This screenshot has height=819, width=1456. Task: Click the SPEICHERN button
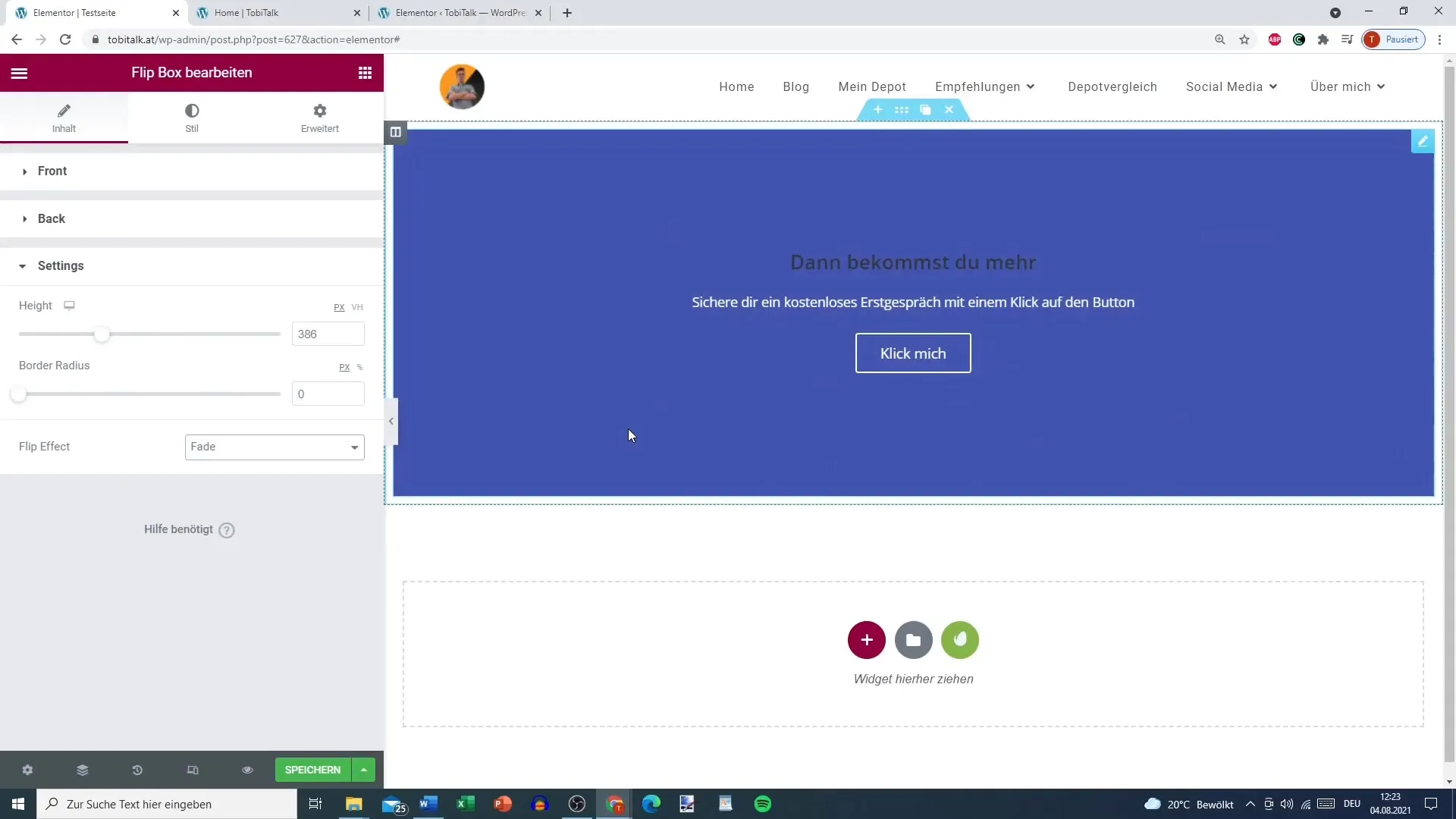click(312, 770)
